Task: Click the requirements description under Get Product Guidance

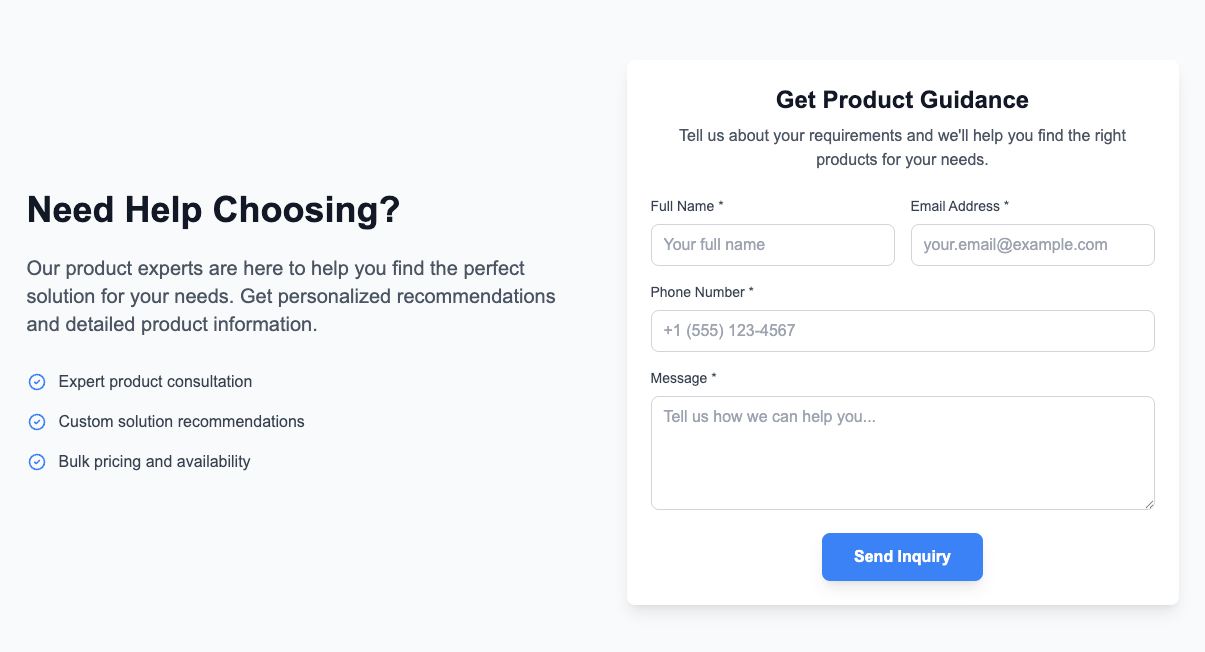Action: [x=902, y=147]
